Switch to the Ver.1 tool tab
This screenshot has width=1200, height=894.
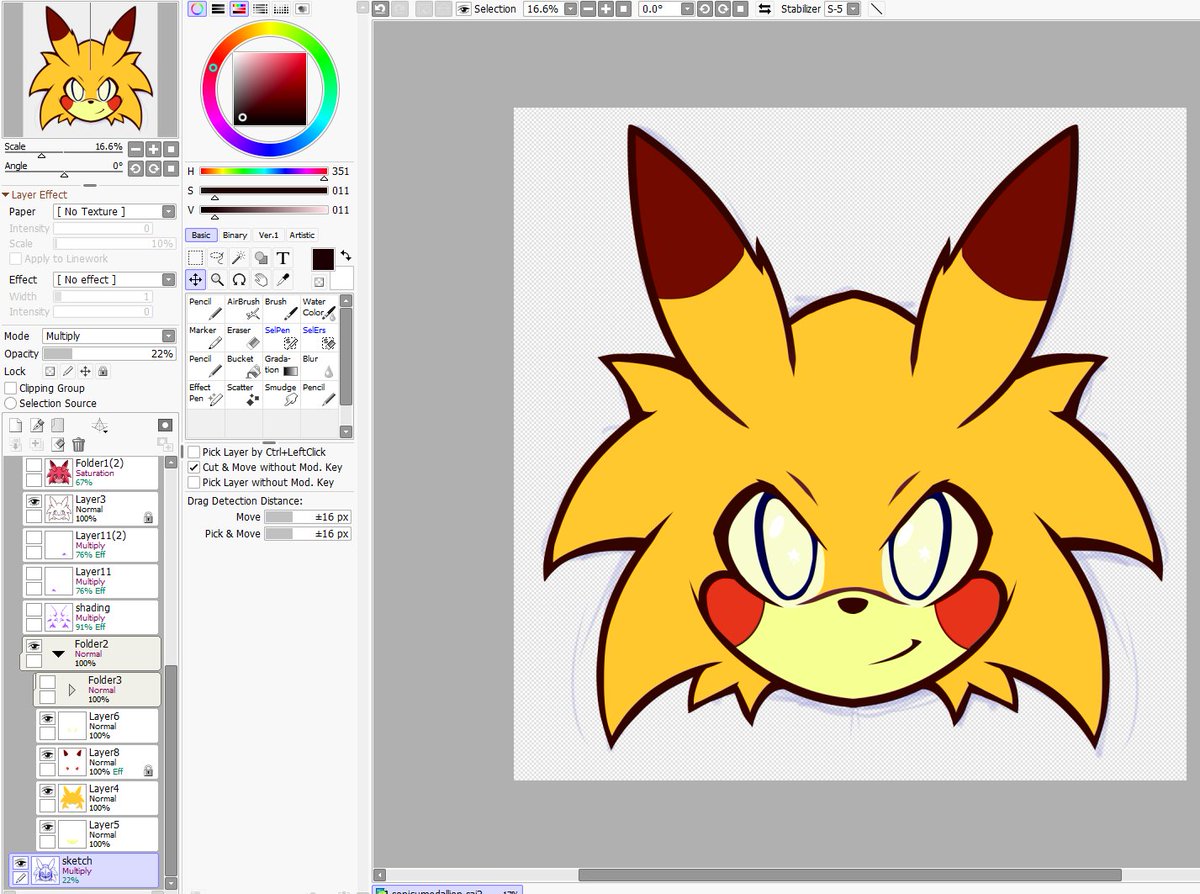click(269, 235)
